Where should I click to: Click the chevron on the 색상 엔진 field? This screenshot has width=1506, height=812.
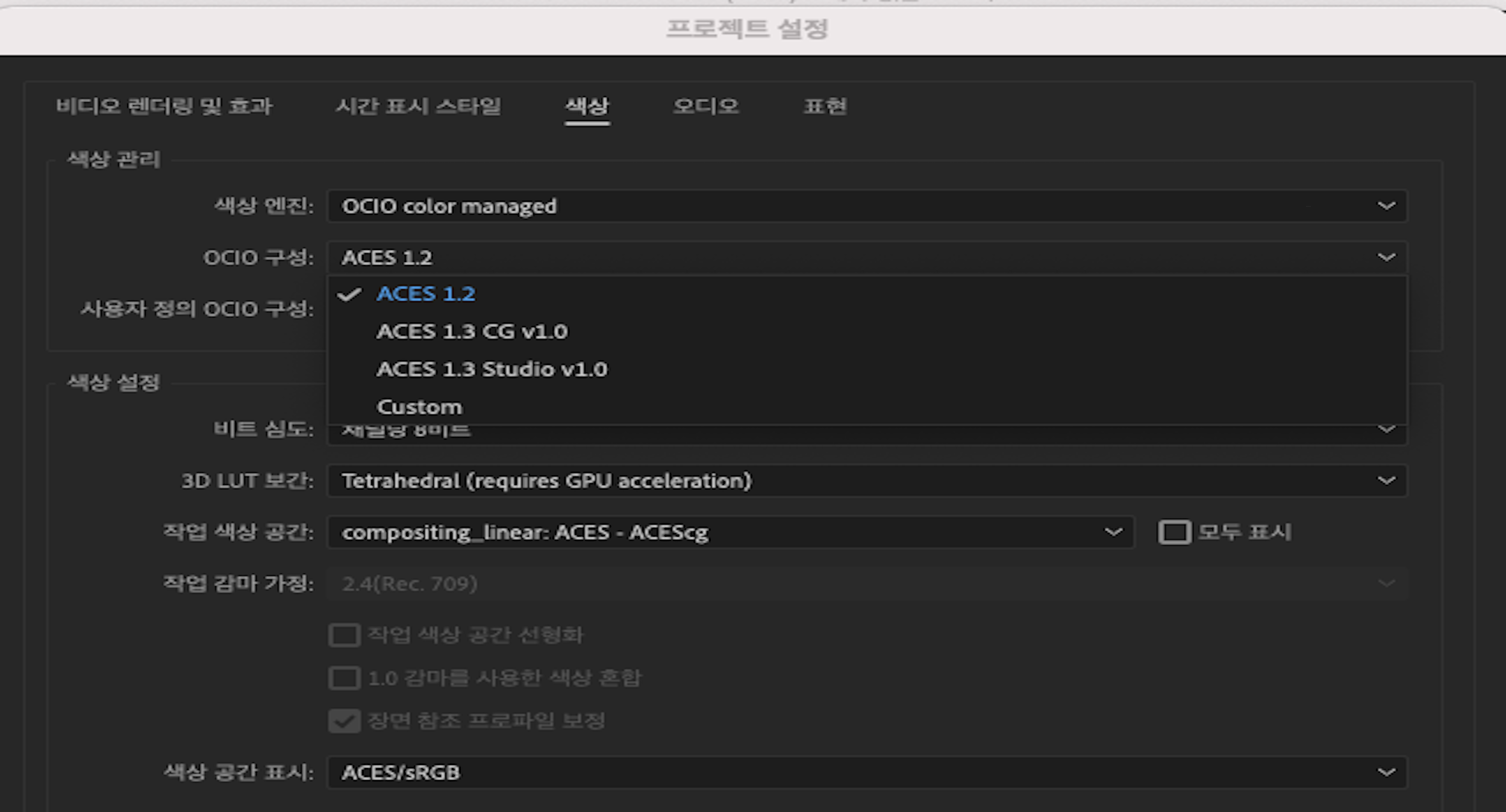point(1386,206)
